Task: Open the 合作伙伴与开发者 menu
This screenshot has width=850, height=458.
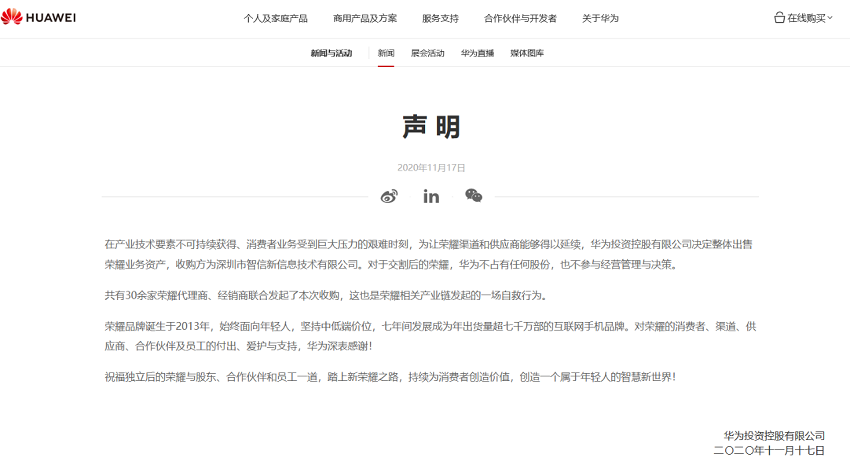Action: 520,19
